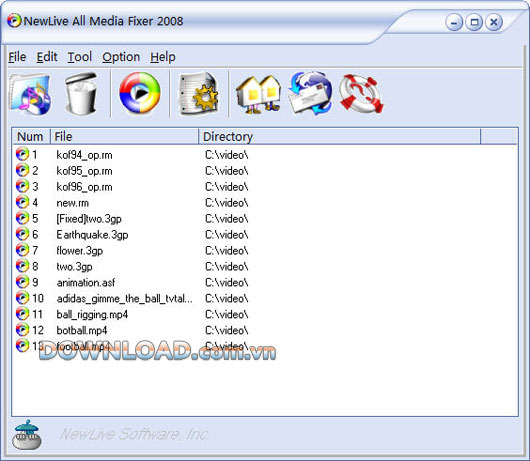Click the two houses homepage icon

click(259, 94)
